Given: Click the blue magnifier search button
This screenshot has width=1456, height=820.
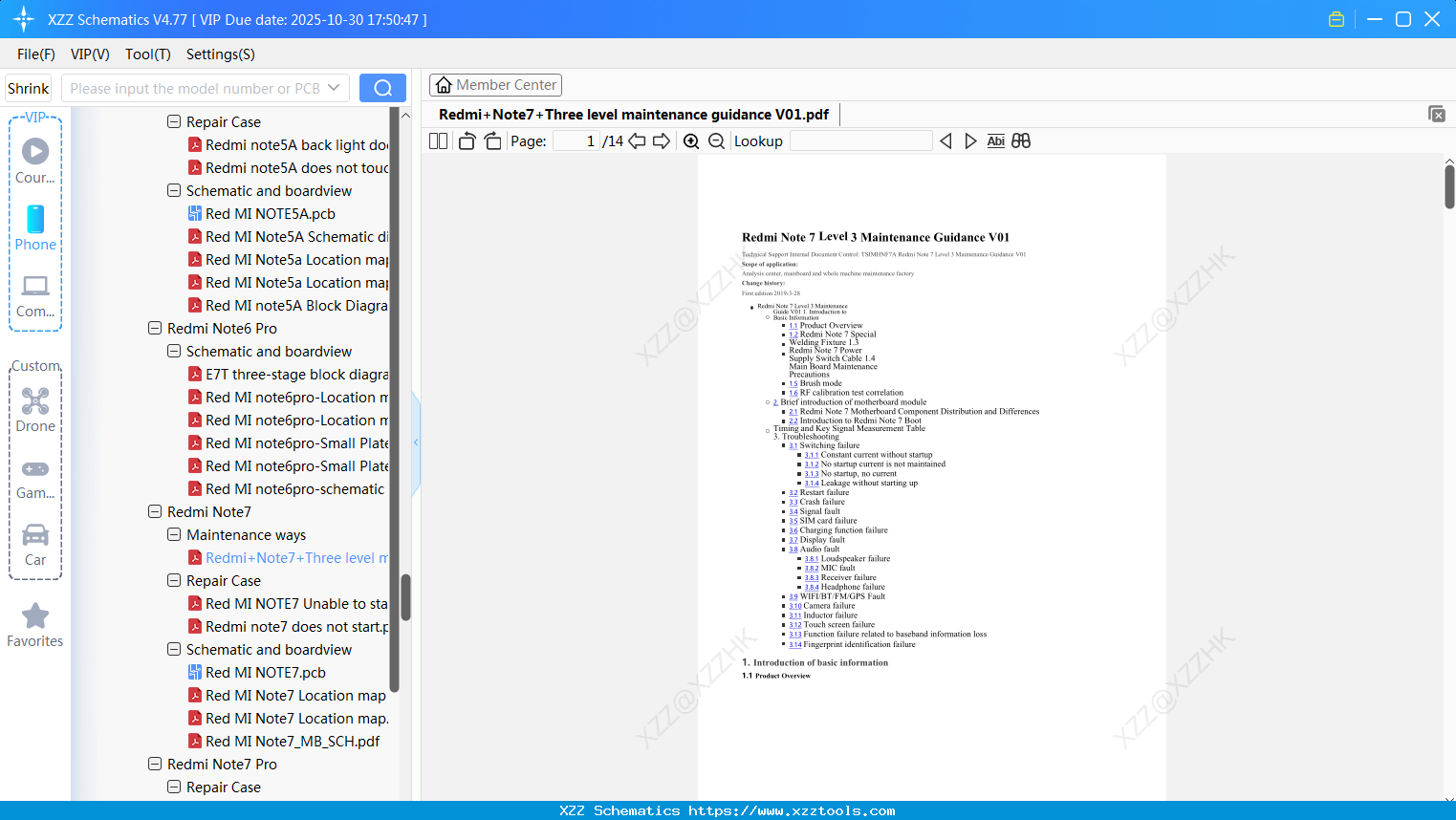Looking at the screenshot, I should 382,88.
